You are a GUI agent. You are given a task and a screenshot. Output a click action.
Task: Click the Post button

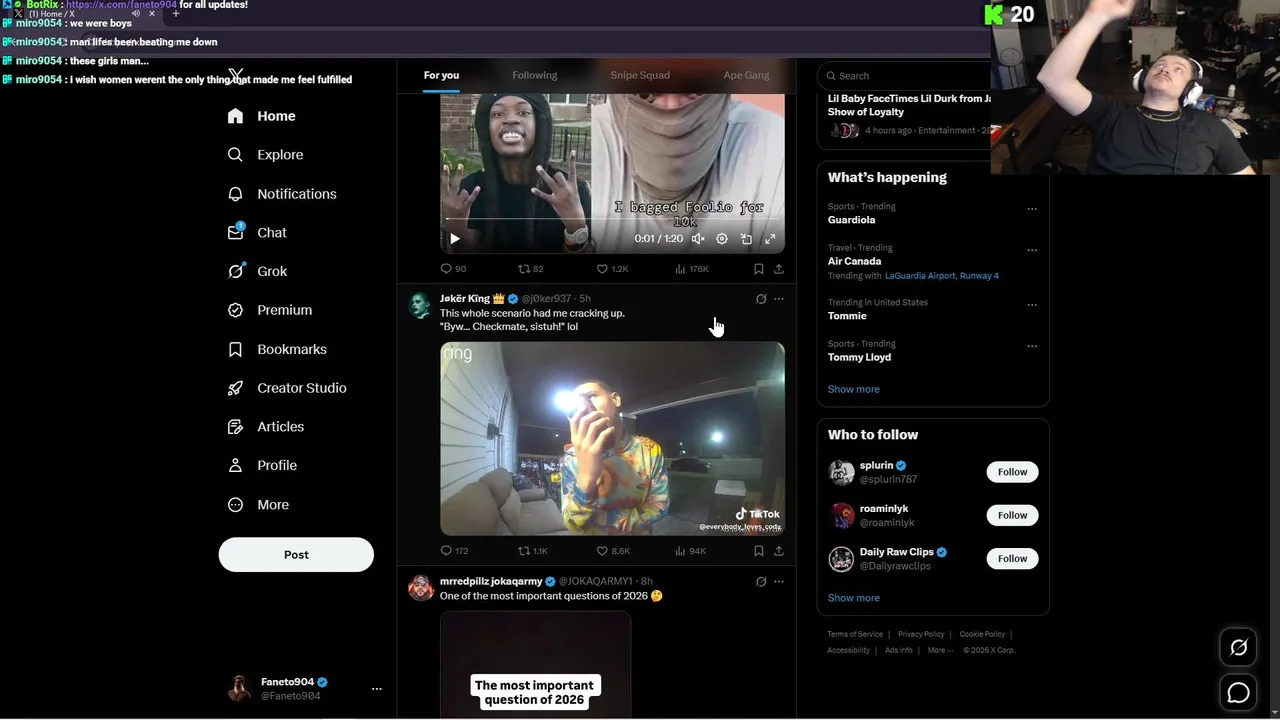click(296, 555)
